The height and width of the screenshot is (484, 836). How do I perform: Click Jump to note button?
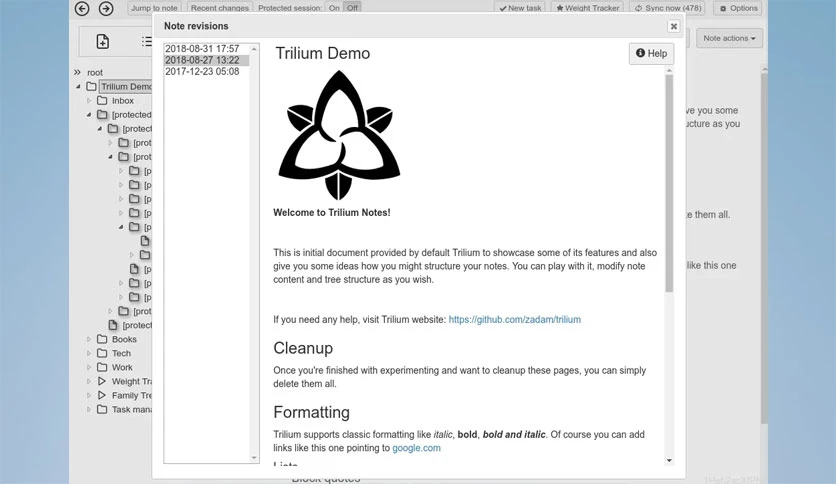pos(154,8)
